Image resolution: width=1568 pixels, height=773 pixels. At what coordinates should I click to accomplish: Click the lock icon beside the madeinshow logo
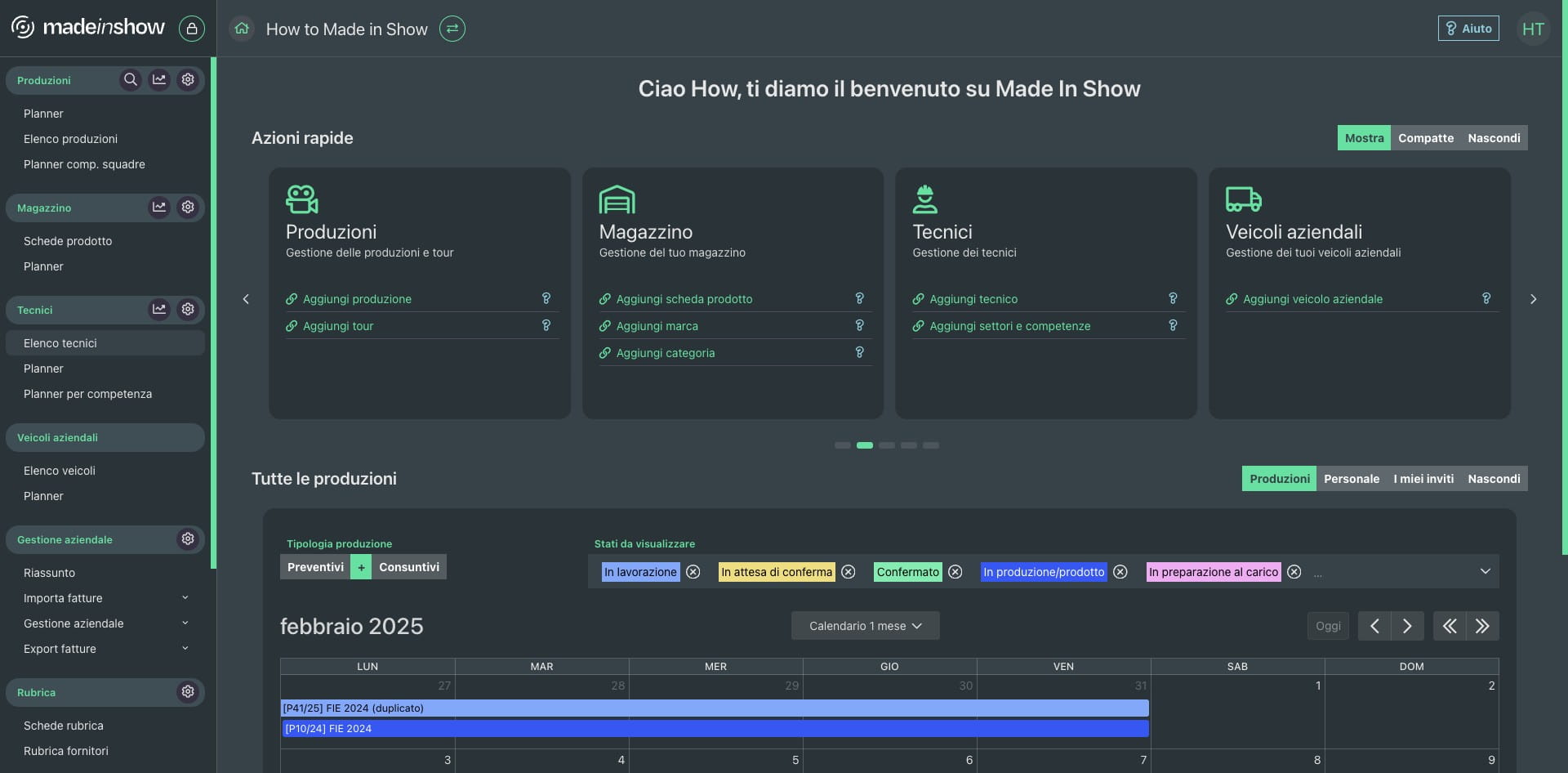tap(192, 29)
